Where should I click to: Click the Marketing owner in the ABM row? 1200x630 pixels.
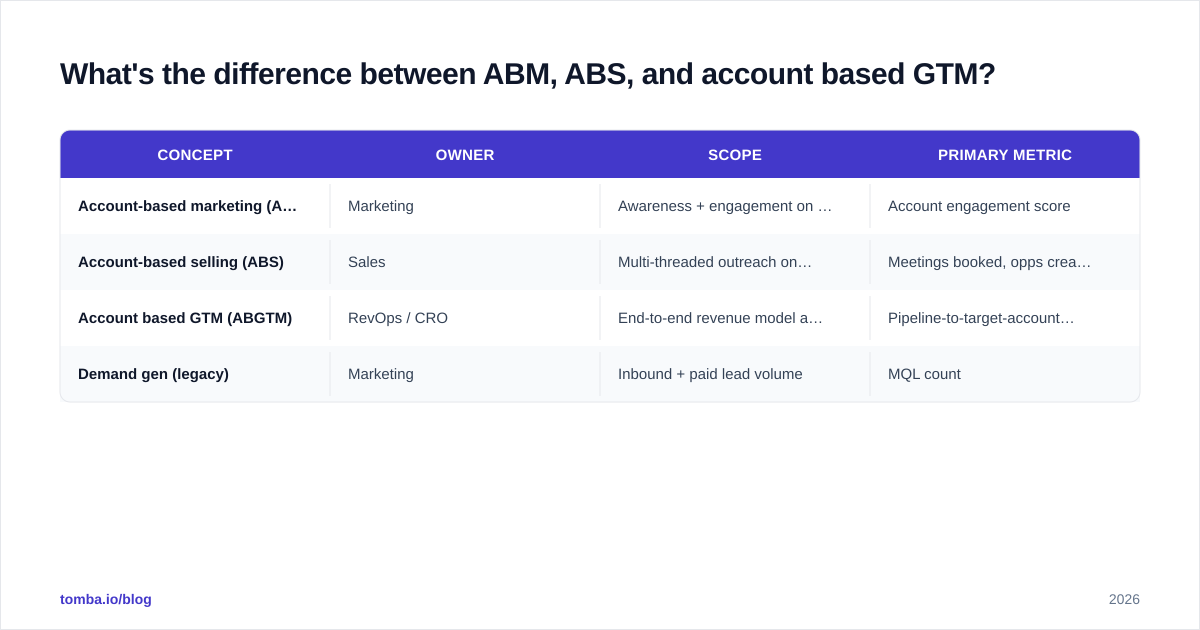(x=465, y=206)
